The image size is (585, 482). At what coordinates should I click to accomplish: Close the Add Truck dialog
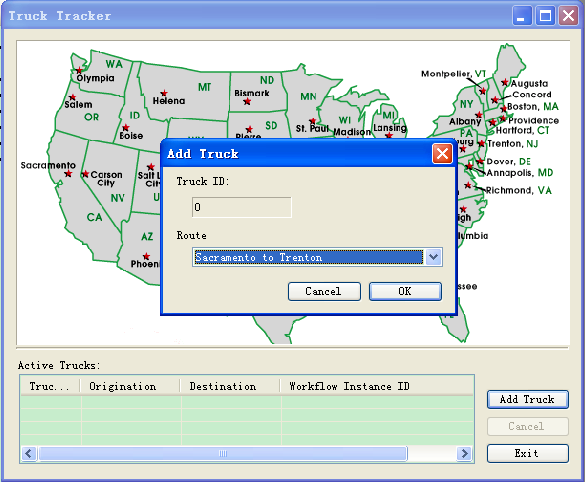[x=442, y=154]
